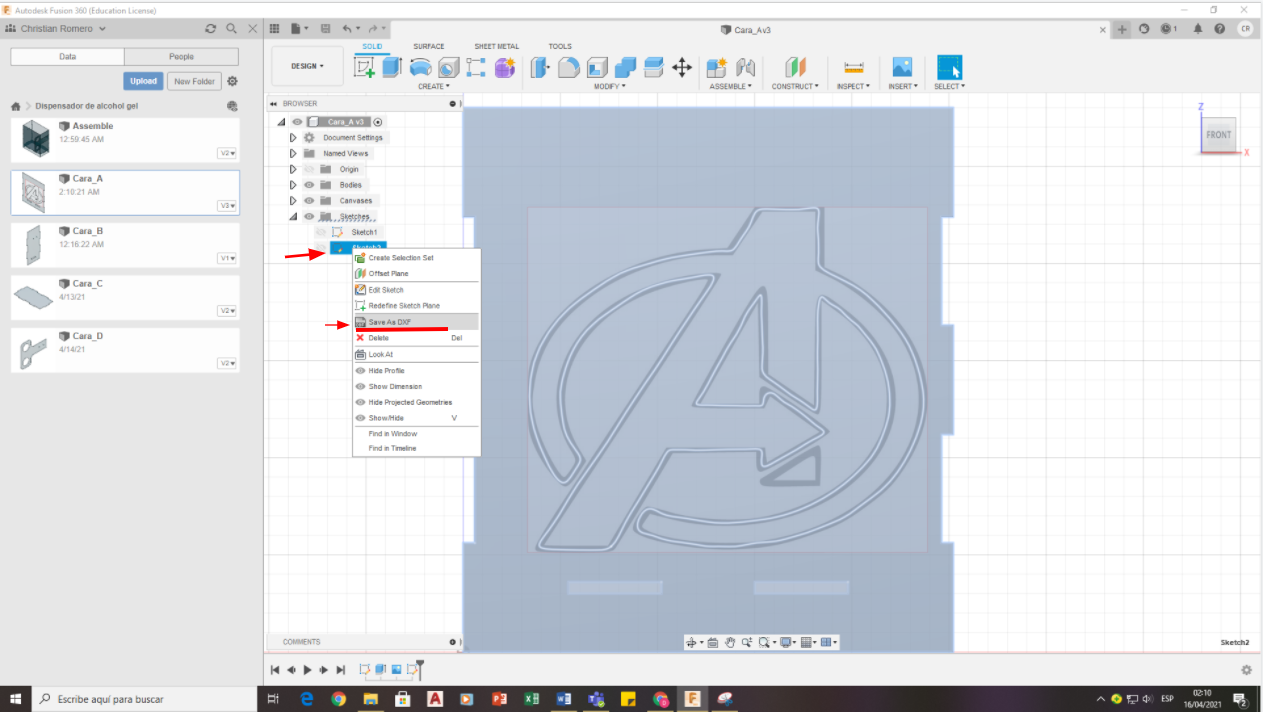Screen dimensions: 1263x712
Task: Select the Press Pull tool
Action: (540, 67)
